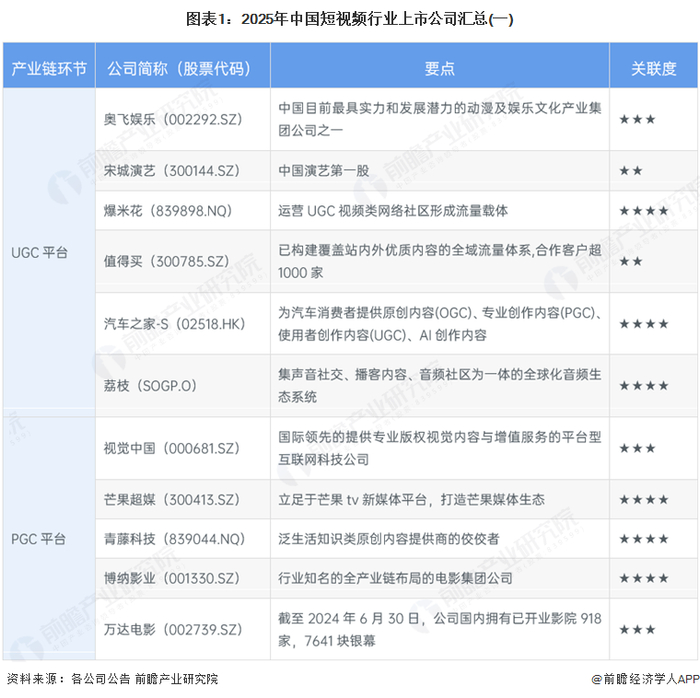The width and height of the screenshot is (700, 698).
Task: Click the three-star rating for 奥飞娱乐
Action: 637,119
